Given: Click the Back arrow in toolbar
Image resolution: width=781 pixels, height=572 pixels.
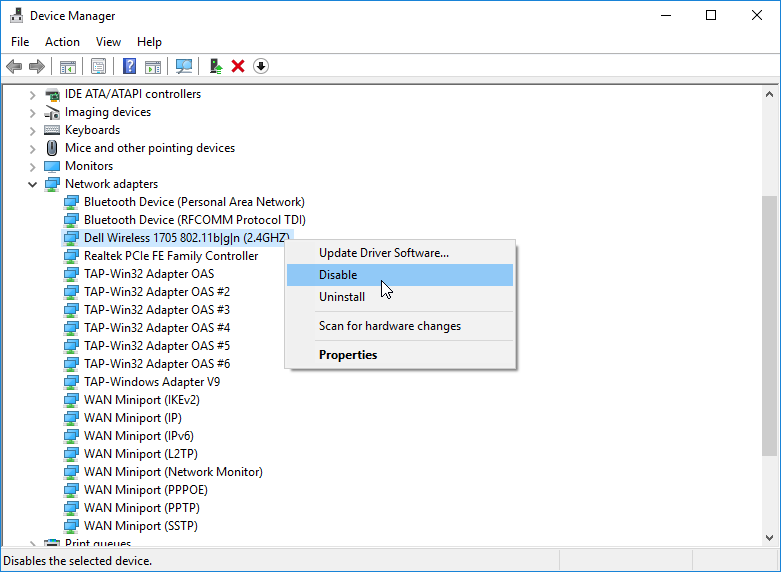Looking at the screenshot, I should point(14,66).
